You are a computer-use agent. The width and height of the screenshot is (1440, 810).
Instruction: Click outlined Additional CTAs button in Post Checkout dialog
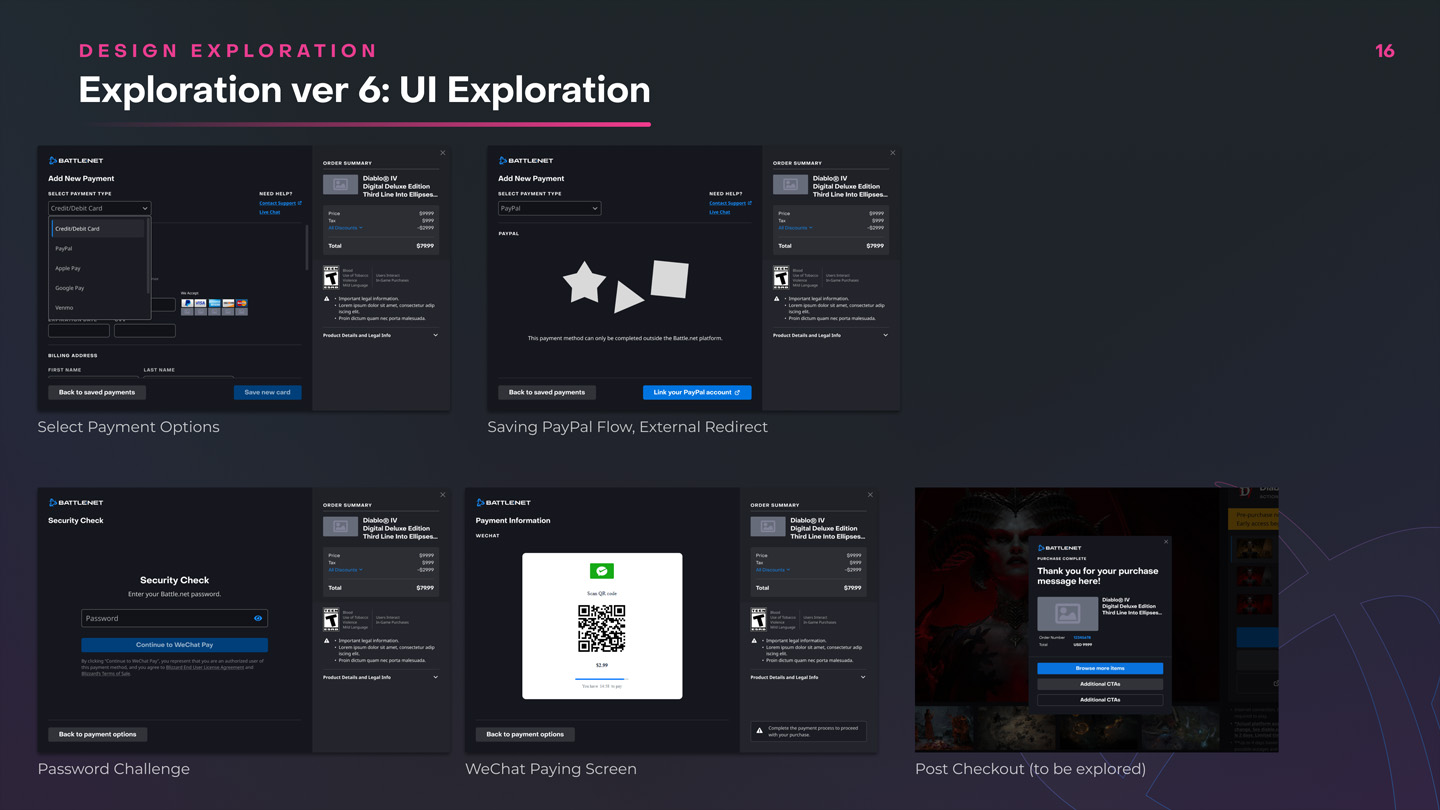[x=1100, y=700]
